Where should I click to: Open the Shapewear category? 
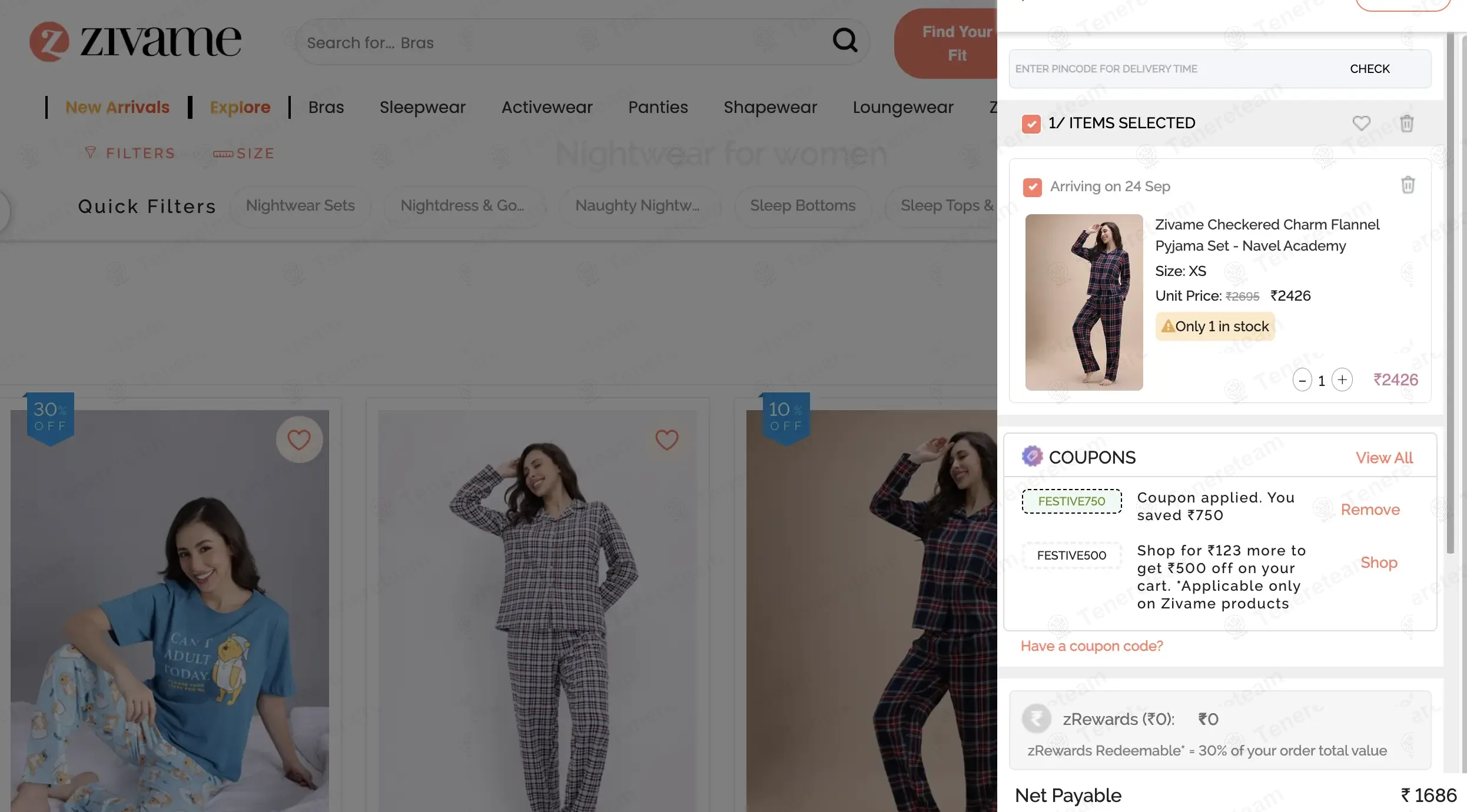(x=770, y=107)
